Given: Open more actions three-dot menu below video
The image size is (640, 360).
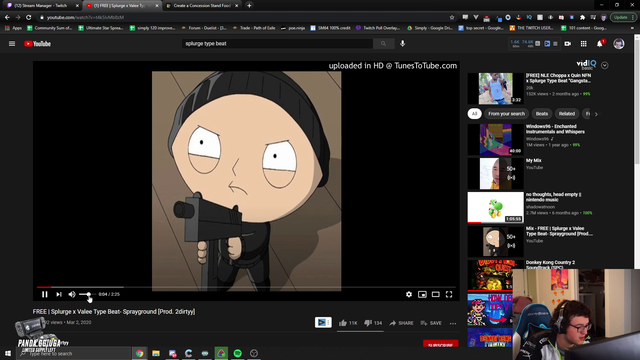Looking at the screenshot, I should click(x=453, y=323).
